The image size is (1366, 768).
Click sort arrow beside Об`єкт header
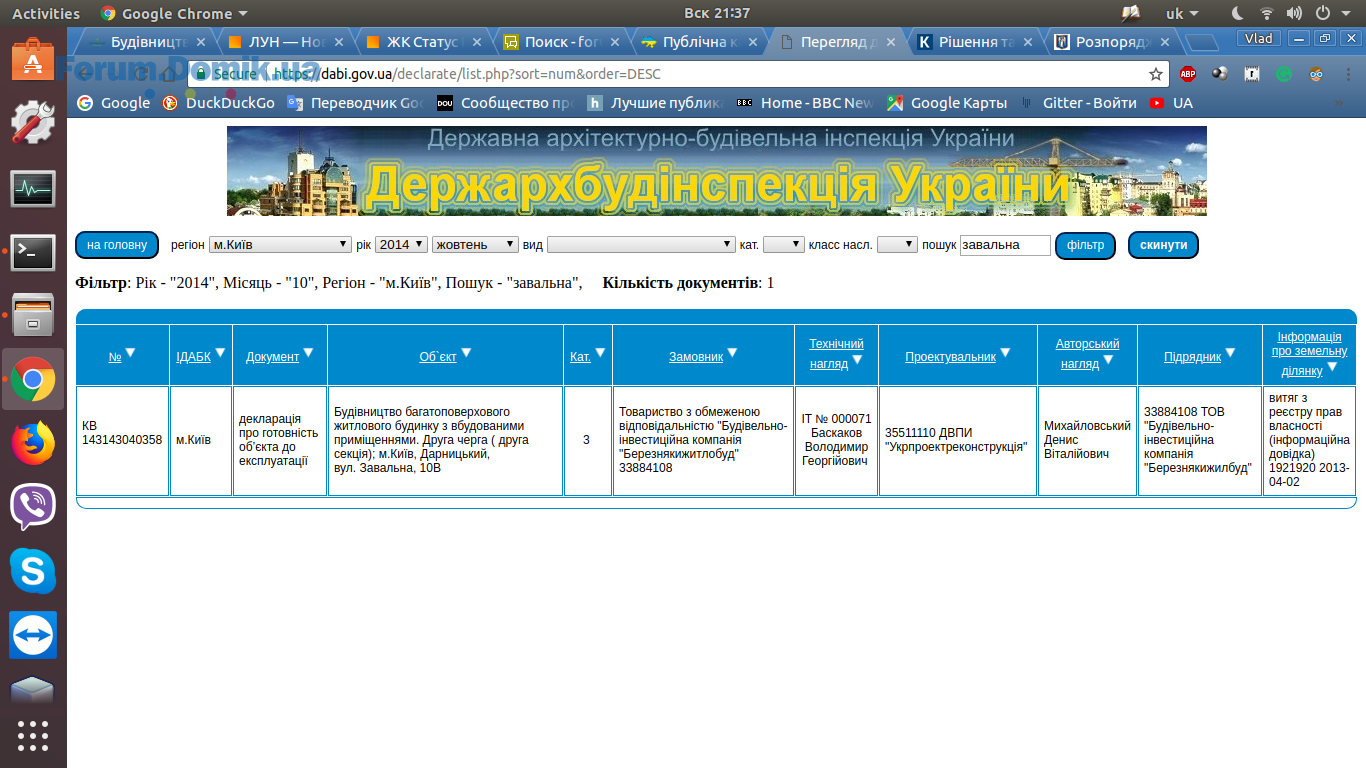(466, 353)
